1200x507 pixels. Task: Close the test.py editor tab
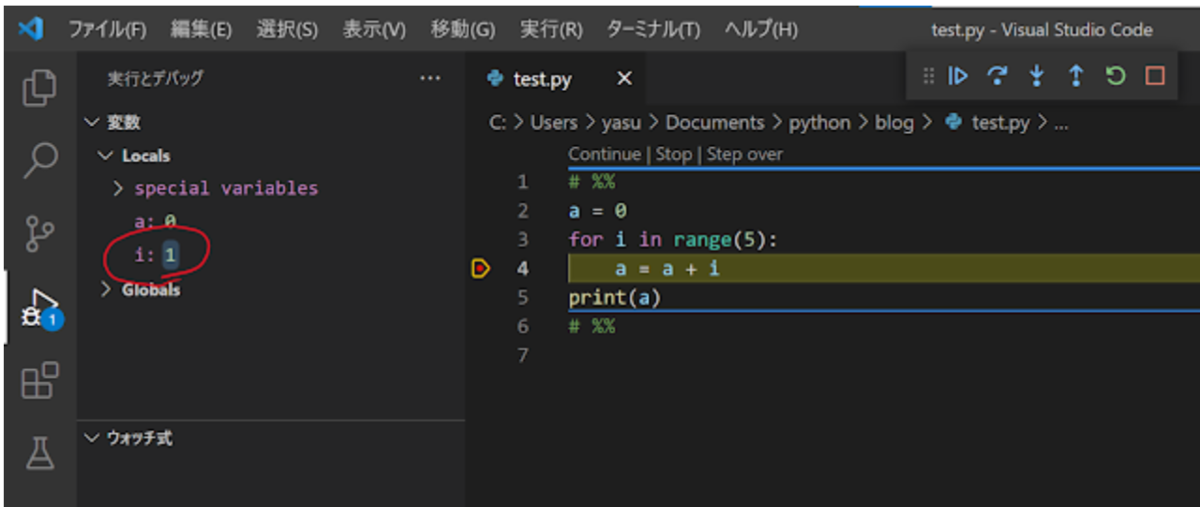pyautogui.click(x=624, y=79)
